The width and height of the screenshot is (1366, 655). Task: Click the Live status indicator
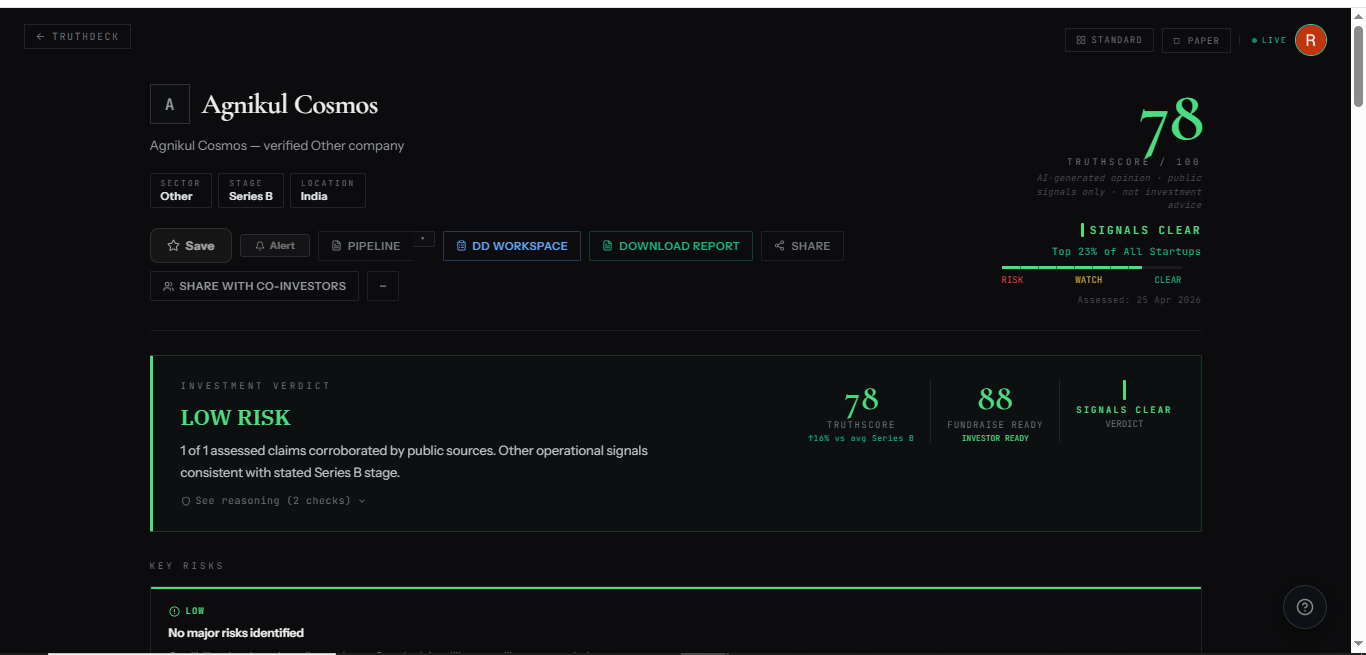click(x=1269, y=41)
